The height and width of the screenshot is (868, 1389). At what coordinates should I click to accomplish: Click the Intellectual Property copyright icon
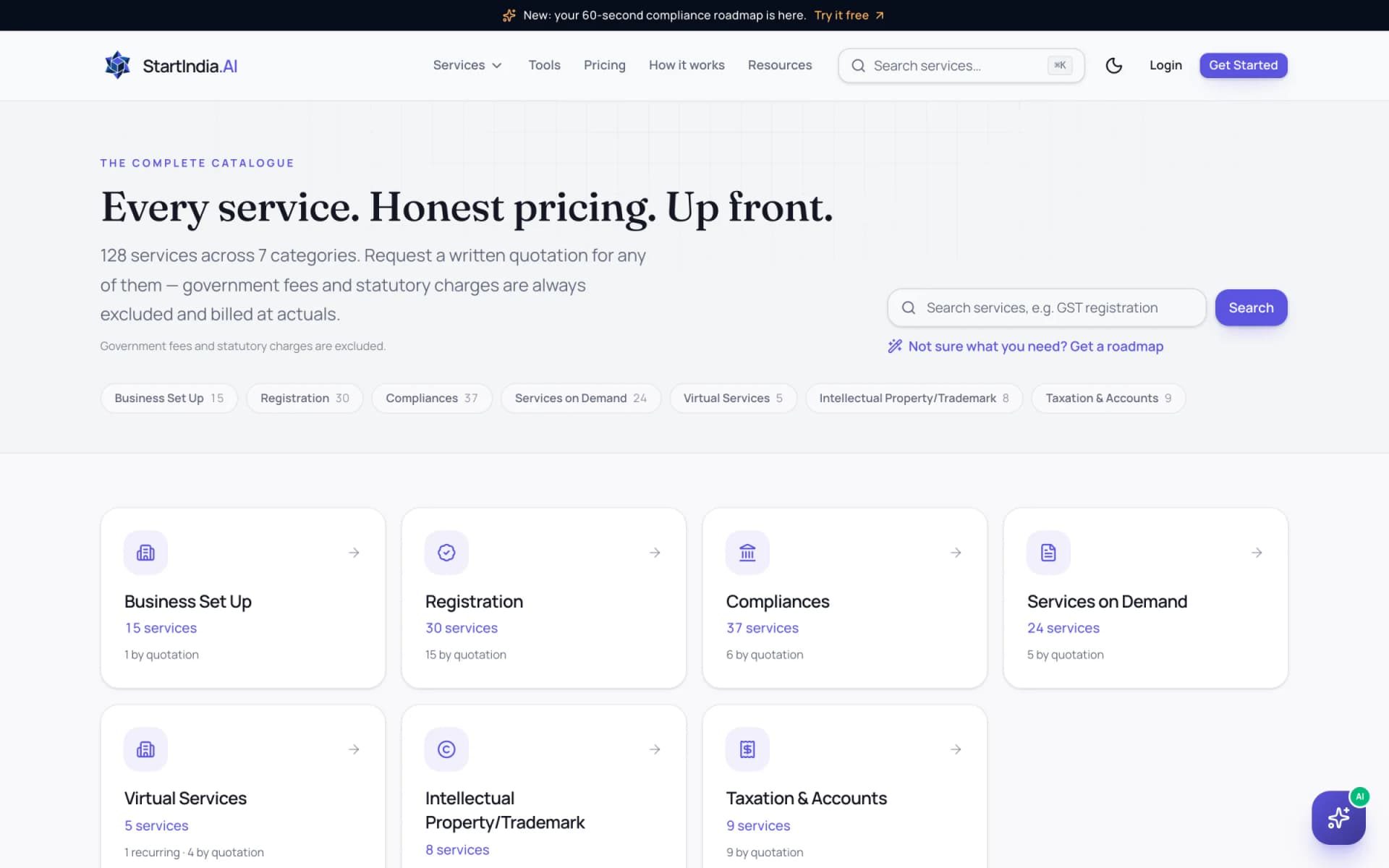coord(446,749)
